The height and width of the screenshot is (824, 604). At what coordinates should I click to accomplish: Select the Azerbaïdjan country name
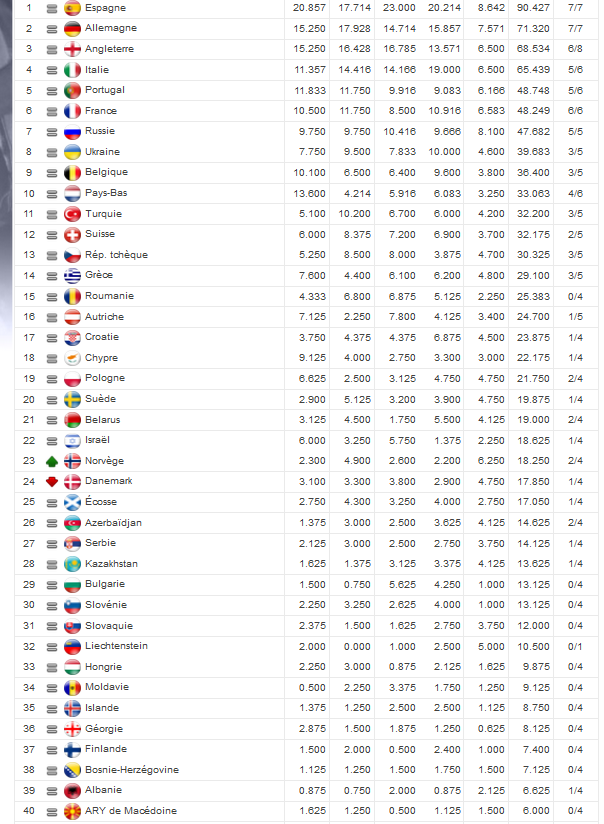[113, 523]
